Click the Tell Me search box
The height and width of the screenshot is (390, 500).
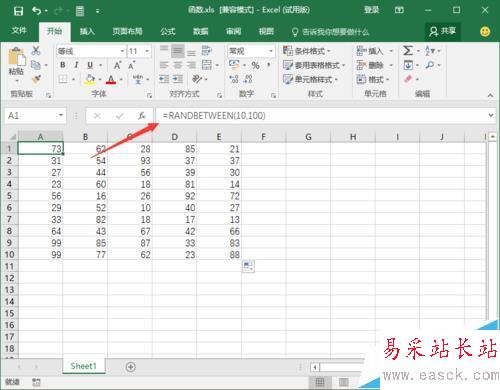(331, 32)
